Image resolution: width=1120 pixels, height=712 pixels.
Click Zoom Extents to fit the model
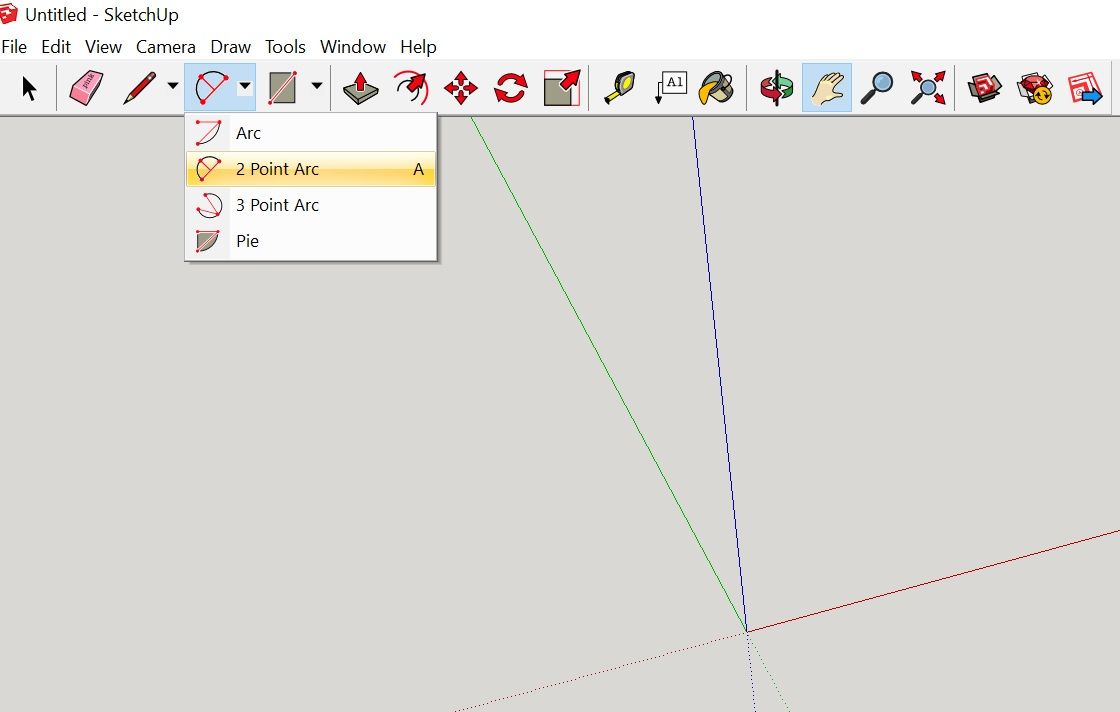click(926, 88)
